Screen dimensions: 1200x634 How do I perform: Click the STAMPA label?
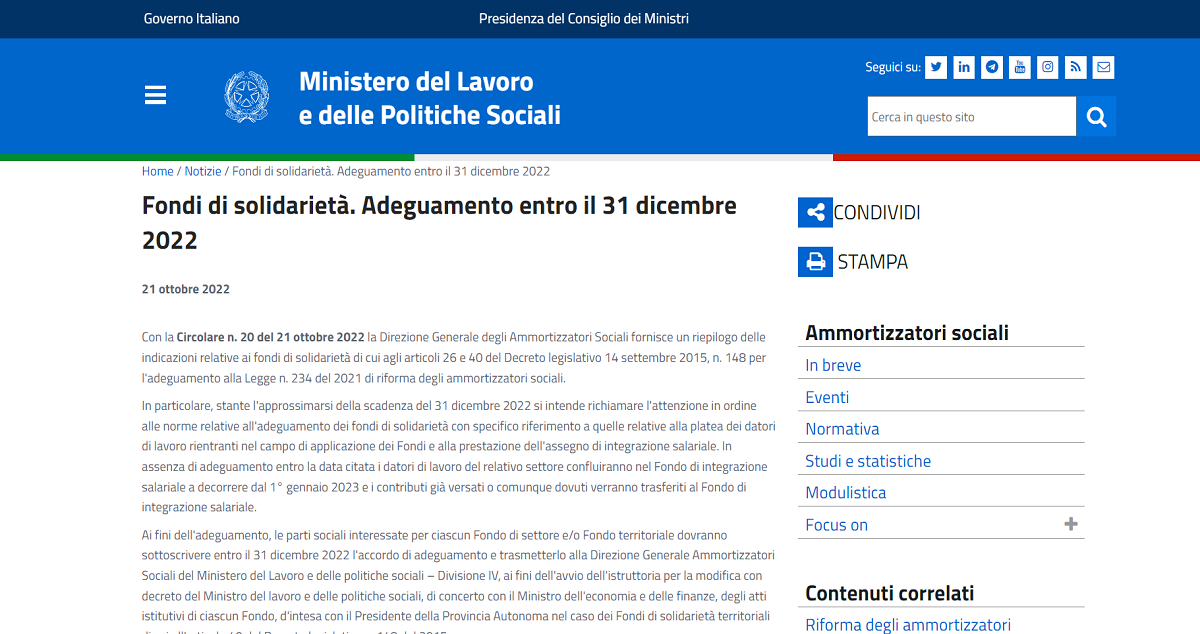pos(873,262)
